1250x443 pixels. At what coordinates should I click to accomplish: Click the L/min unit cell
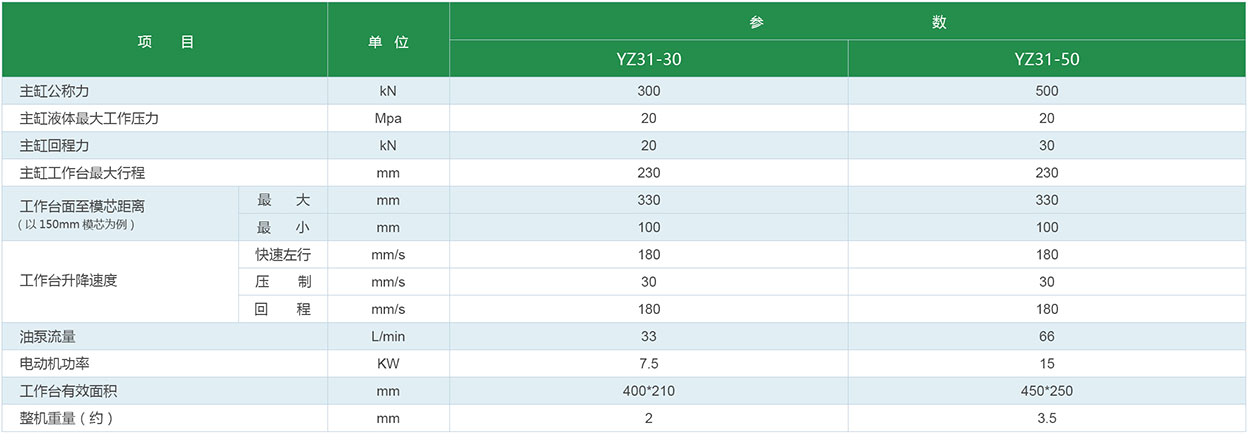[388, 336]
